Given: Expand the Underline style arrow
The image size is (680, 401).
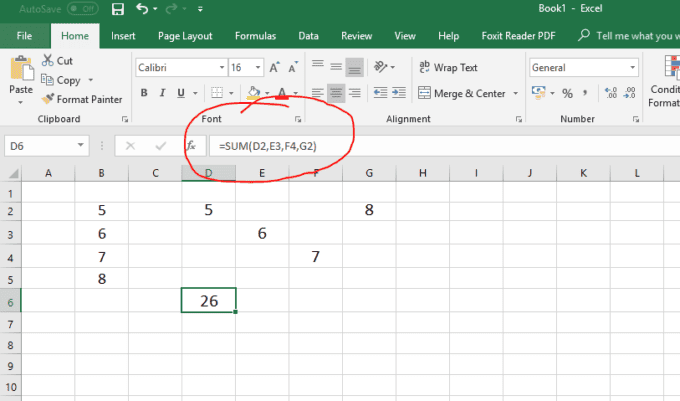Looking at the screenshot, I should point(195,93).
